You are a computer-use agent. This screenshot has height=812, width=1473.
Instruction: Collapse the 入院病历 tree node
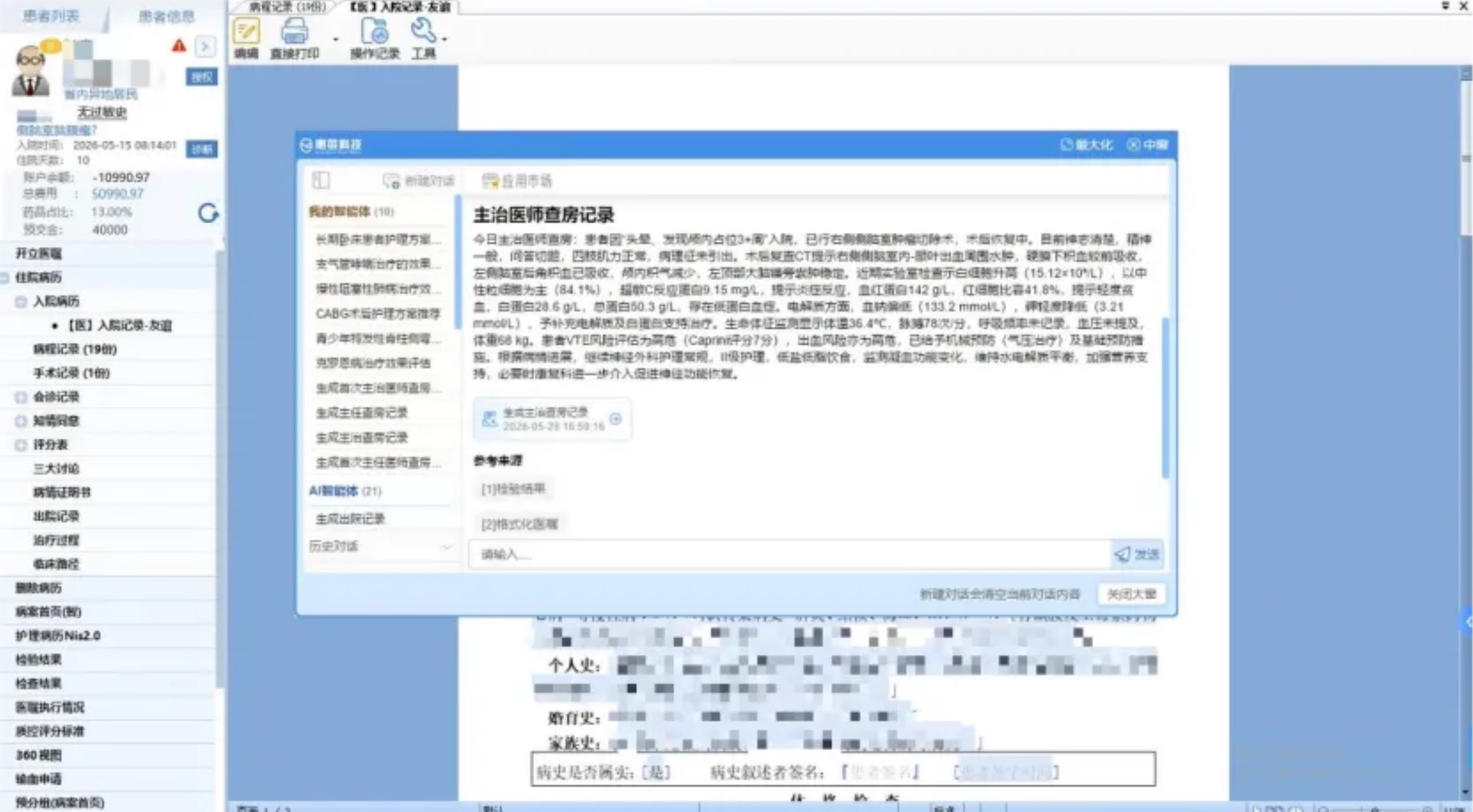[21, 302]
